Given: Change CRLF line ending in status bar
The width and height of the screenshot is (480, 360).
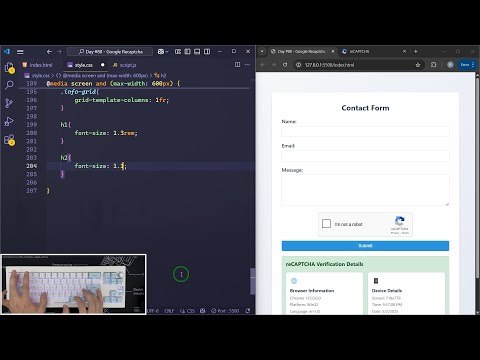Looking at the screenshot, I should pyautogui.click(x=169, y=311).
